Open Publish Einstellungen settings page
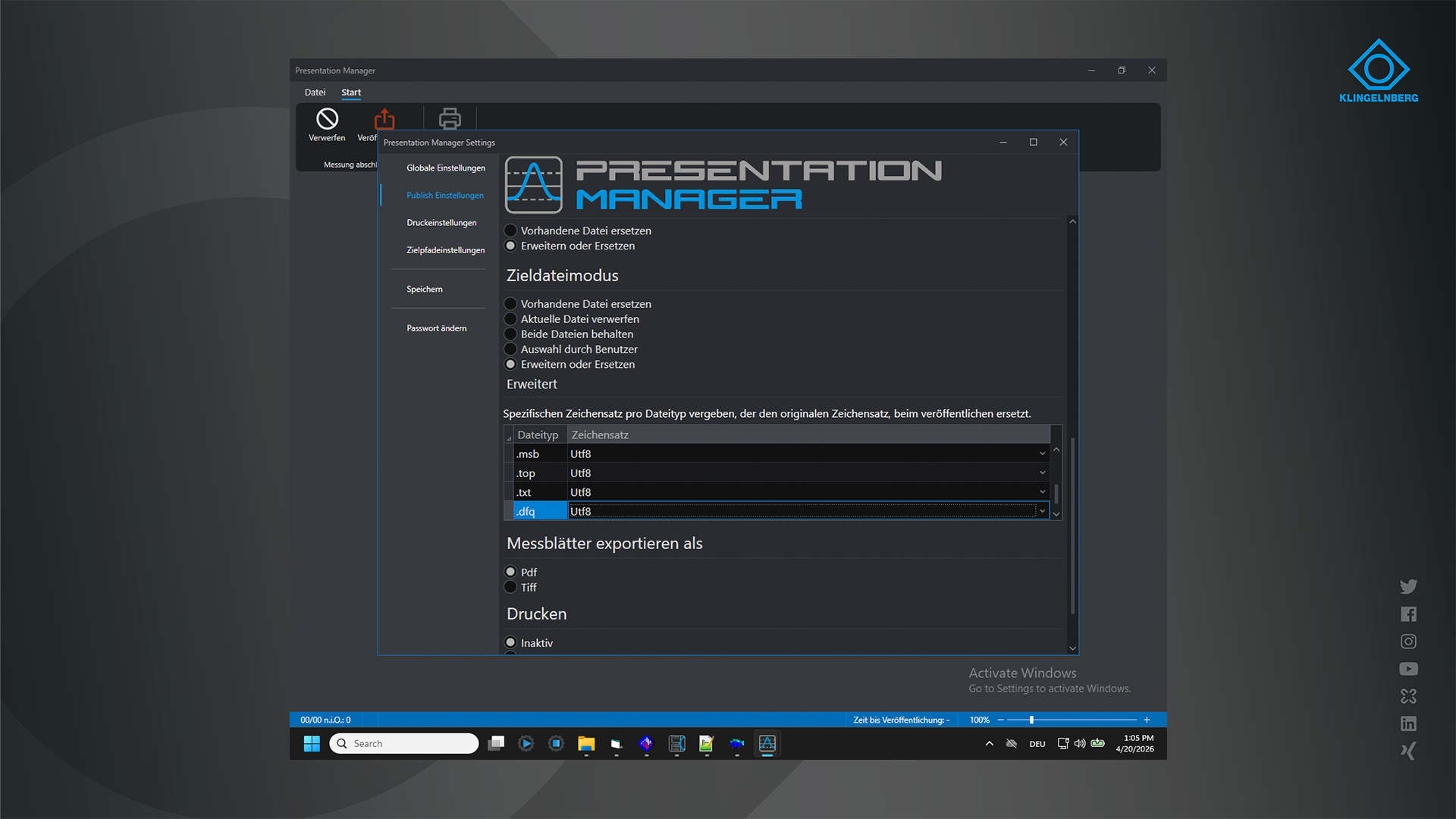1456x819 pixels. pos(445,195)
